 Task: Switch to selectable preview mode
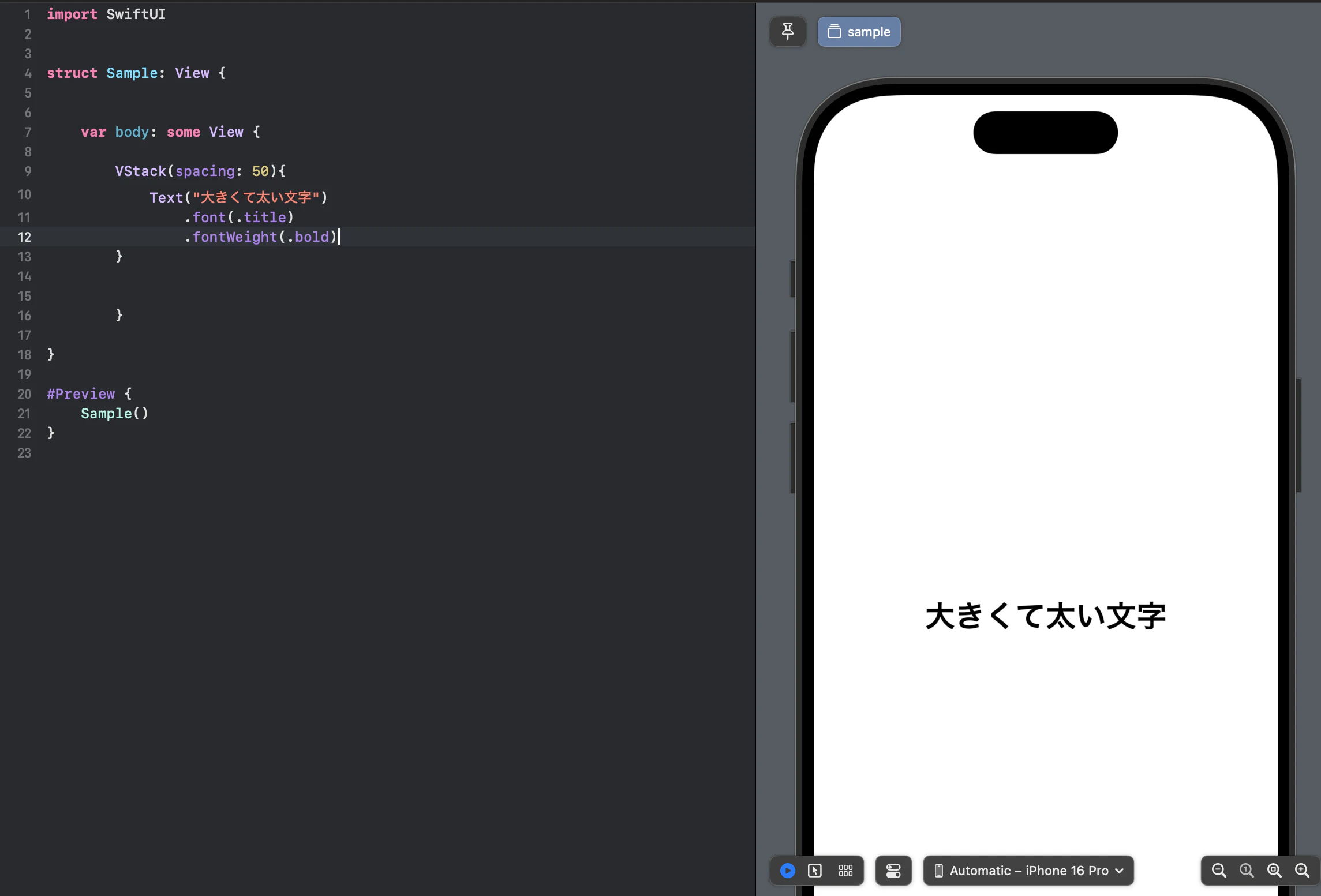click(815, 871)
